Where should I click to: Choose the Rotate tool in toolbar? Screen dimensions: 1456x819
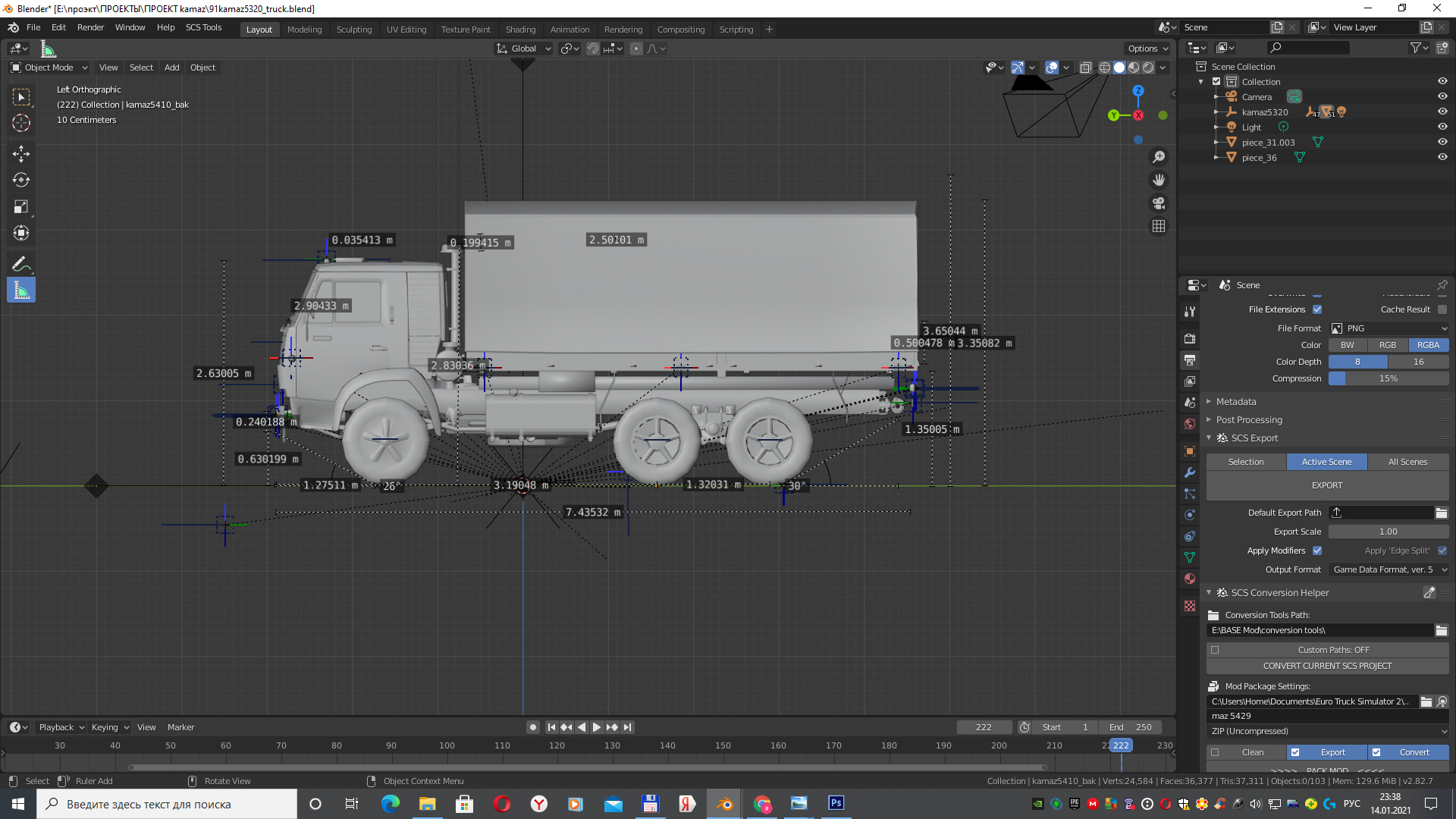[21, 180]
